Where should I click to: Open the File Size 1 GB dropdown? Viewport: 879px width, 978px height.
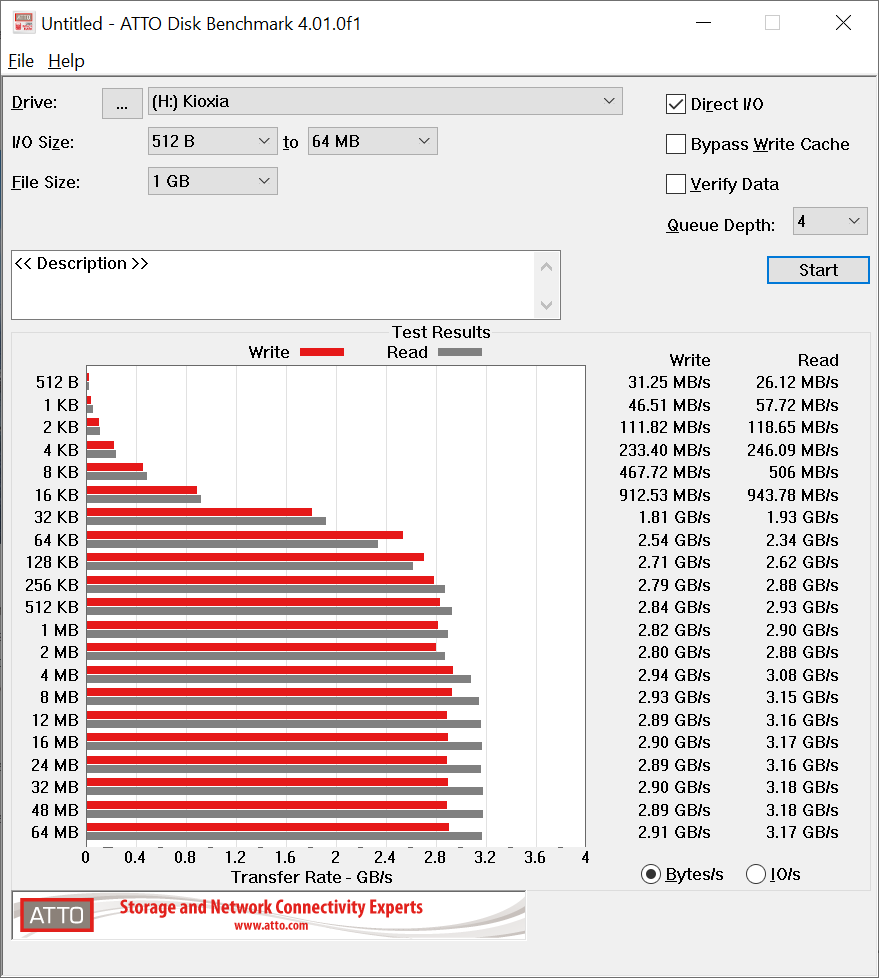212,182
